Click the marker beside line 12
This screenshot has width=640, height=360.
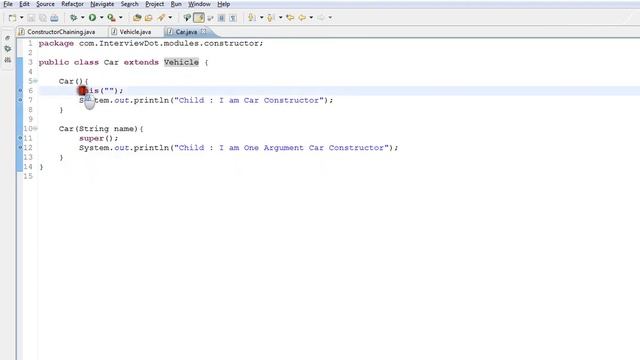(x=20, y=147)
